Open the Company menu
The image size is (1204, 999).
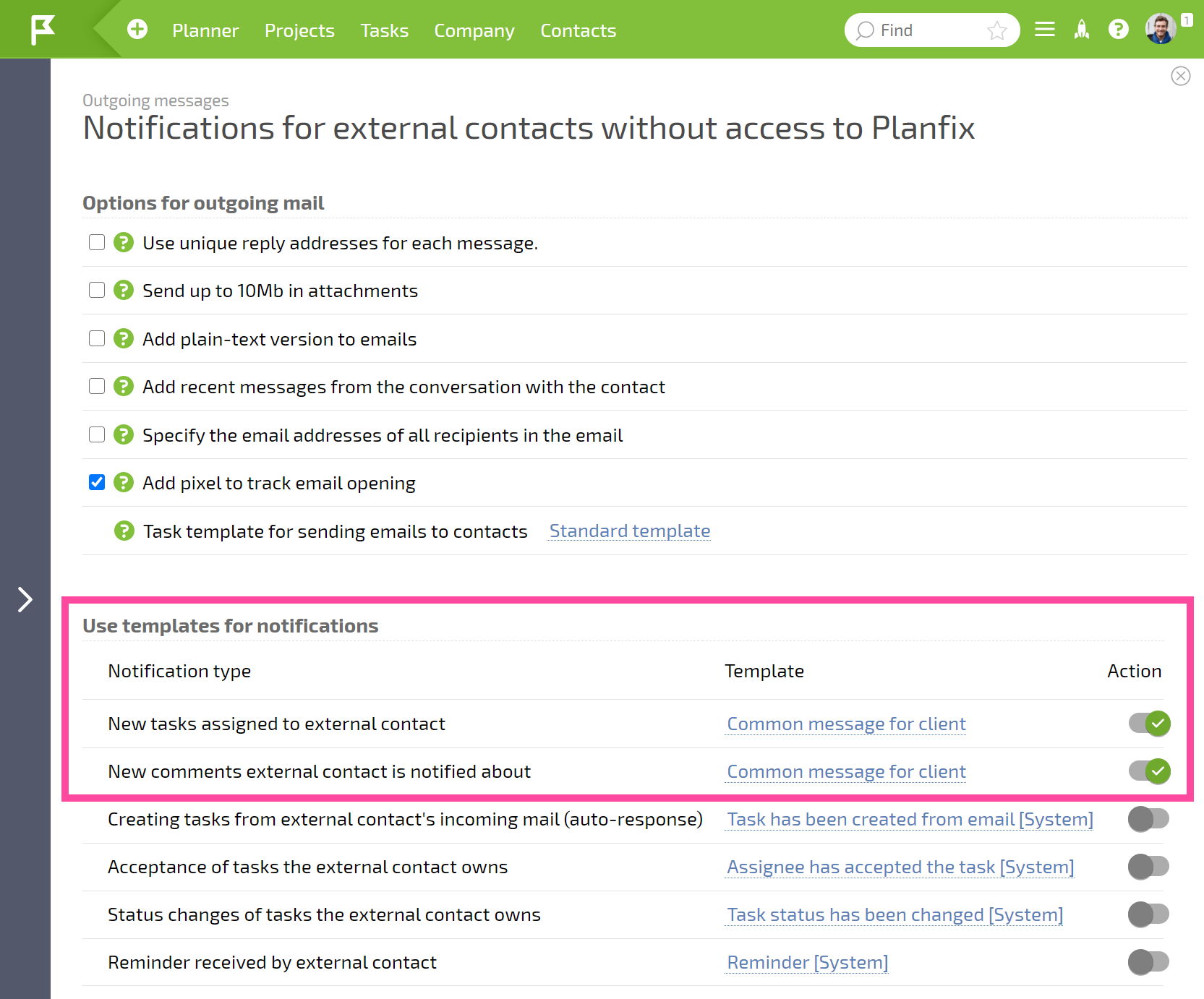click(x=474, y=30)
